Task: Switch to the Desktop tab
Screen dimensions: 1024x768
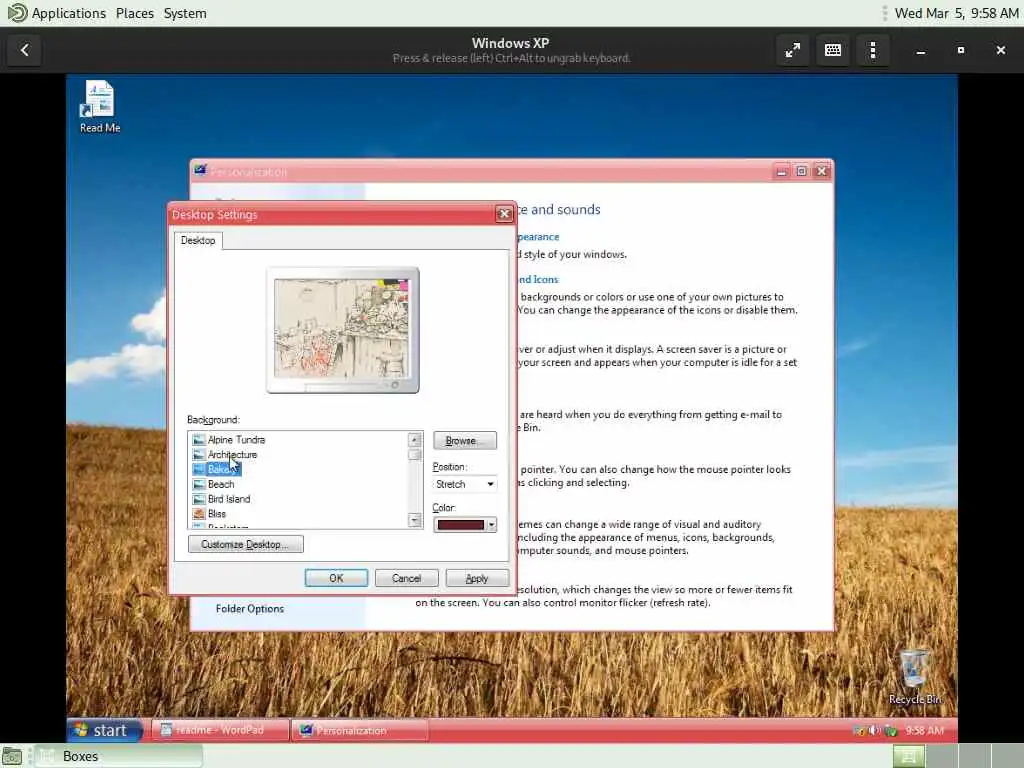Action: click(198, 240)
